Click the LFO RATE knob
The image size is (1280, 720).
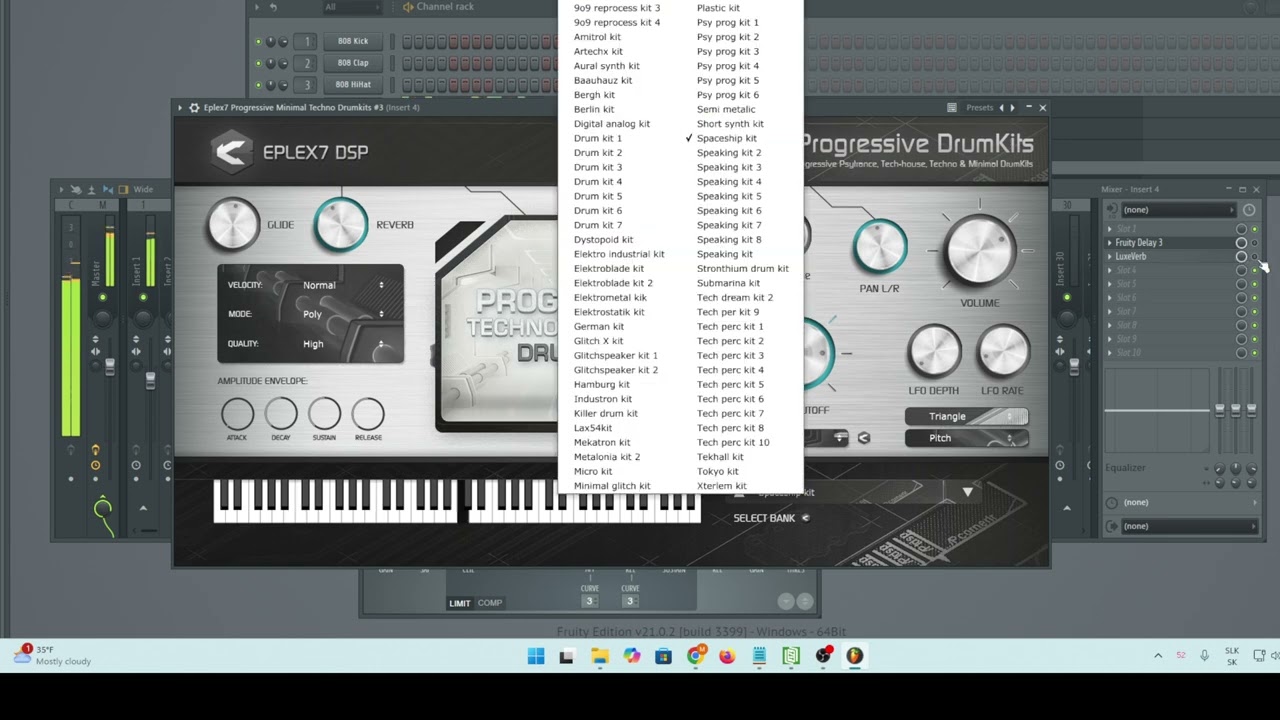click(1003, 352)
